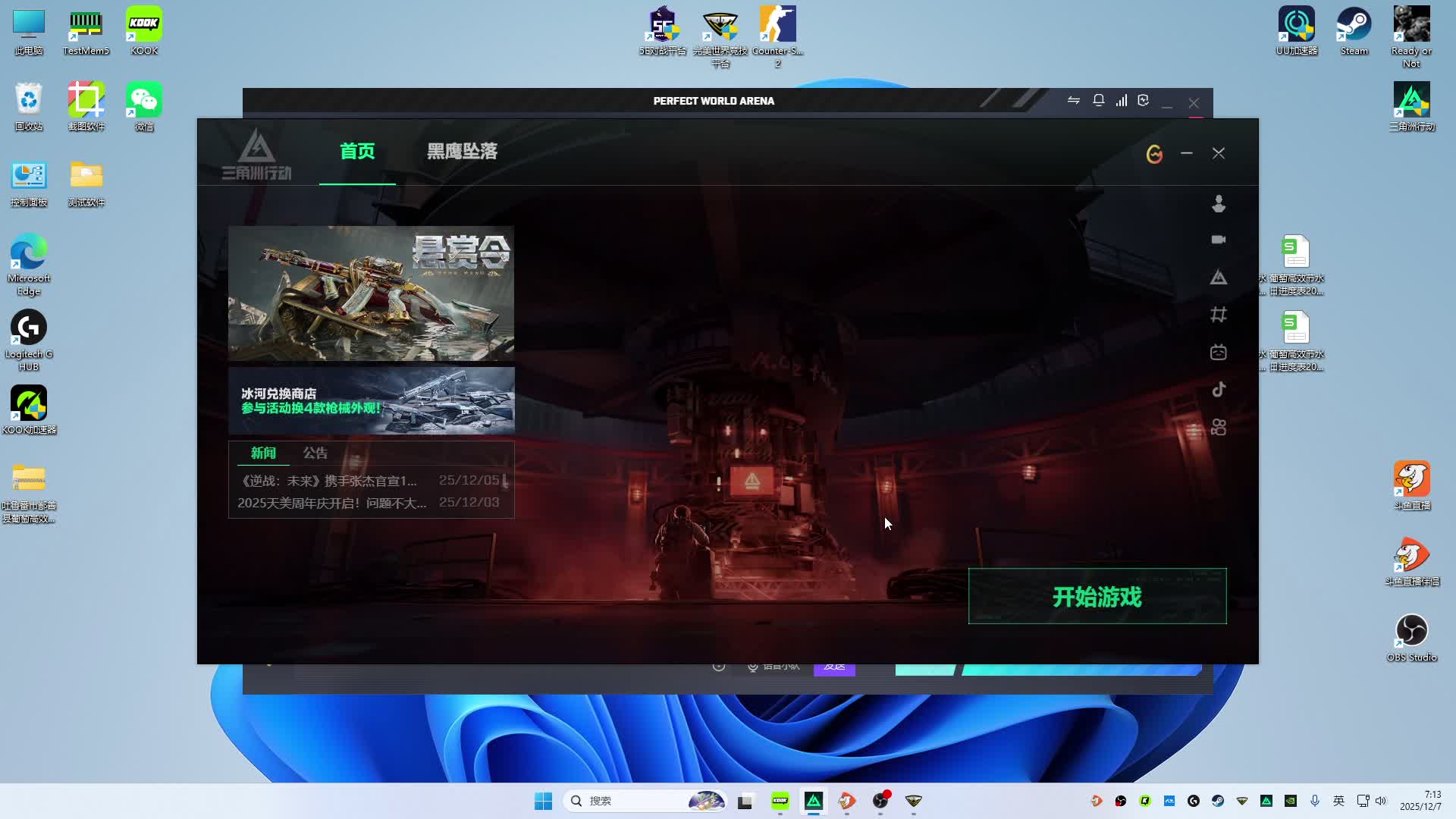The width and height of the screenshot is (1456, 819).
Task: Open the notification bell in Perfect World Arena
Action: 1098,101
